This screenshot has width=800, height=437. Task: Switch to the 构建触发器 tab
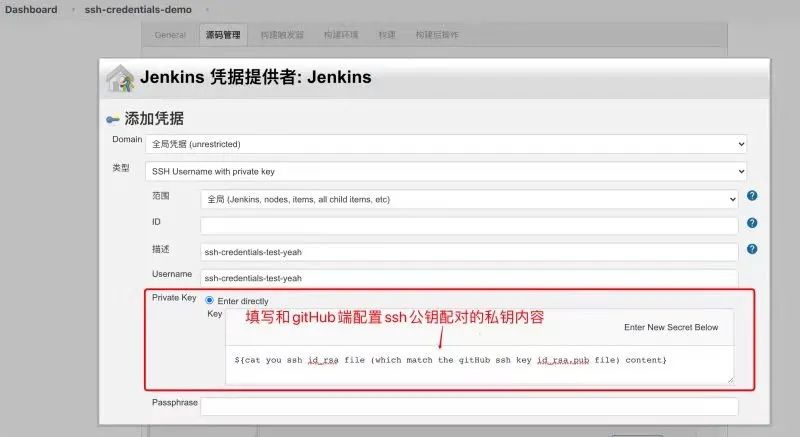point(282,35)
